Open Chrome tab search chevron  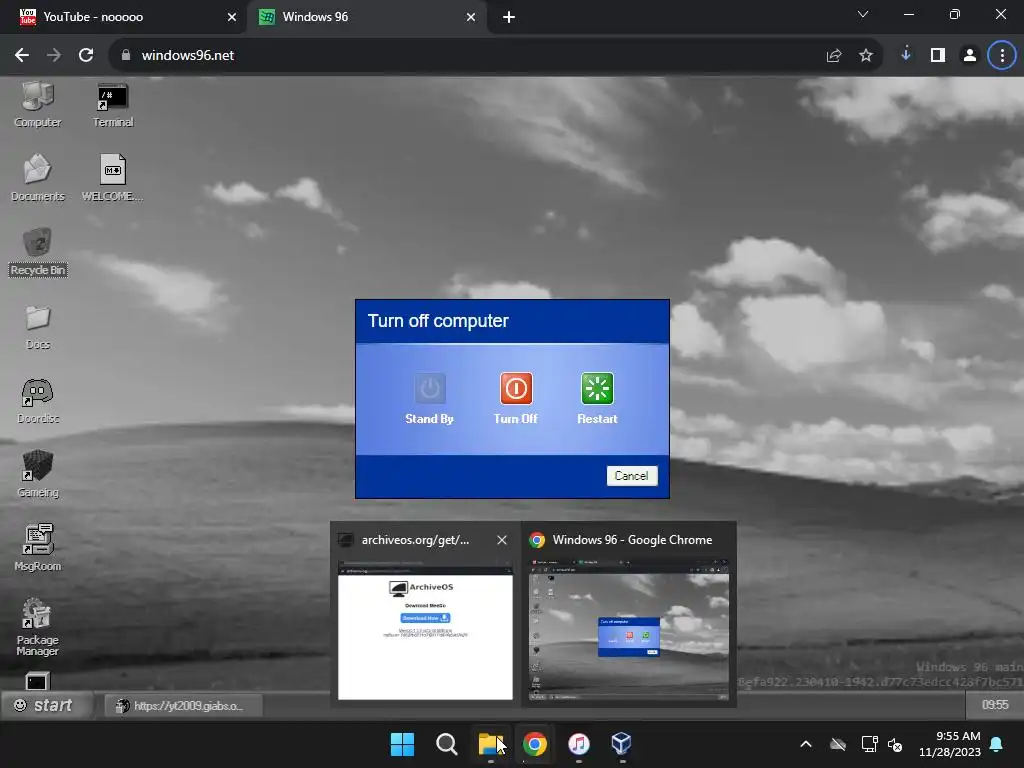[x=863, y=14]
